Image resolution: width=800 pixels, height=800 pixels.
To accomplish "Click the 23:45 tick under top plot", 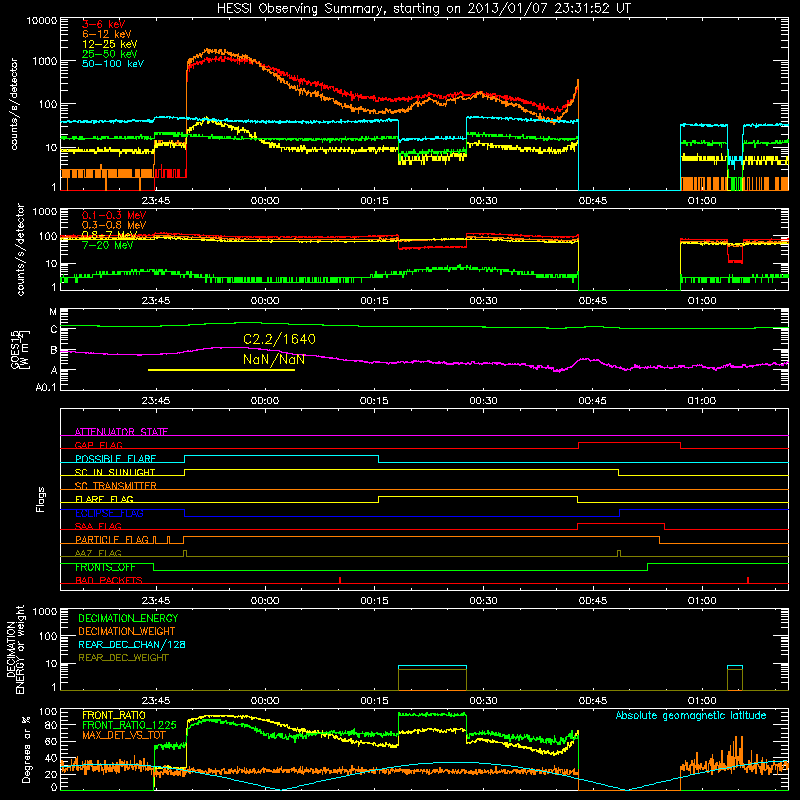I will click(156, 201).
